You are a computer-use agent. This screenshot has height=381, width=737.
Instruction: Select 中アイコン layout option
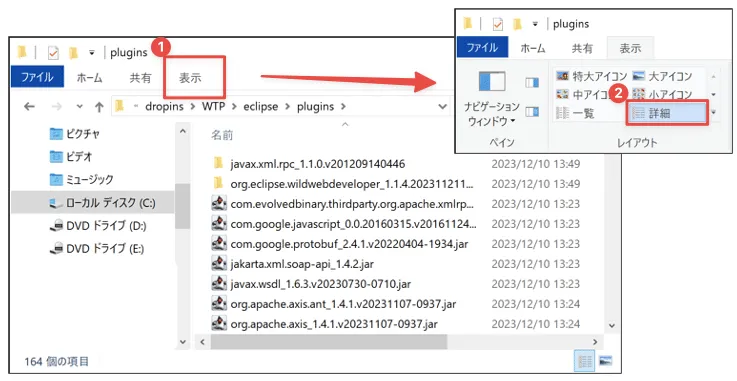click(x=584, y=94)
